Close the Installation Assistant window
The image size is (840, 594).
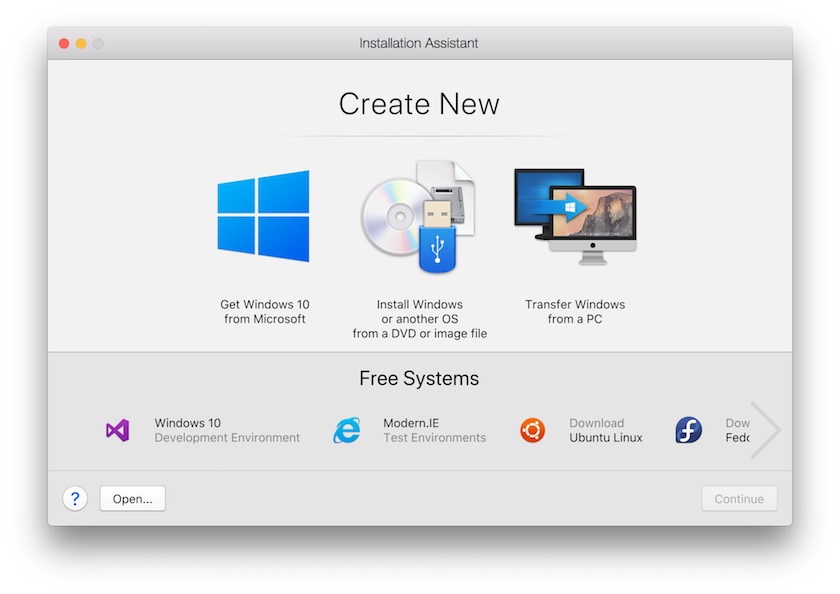coord(64,43)
